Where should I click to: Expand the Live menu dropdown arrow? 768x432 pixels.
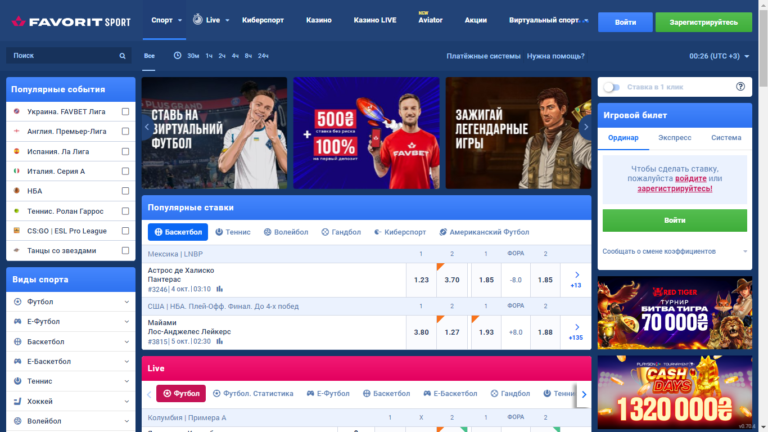(227, 21)
